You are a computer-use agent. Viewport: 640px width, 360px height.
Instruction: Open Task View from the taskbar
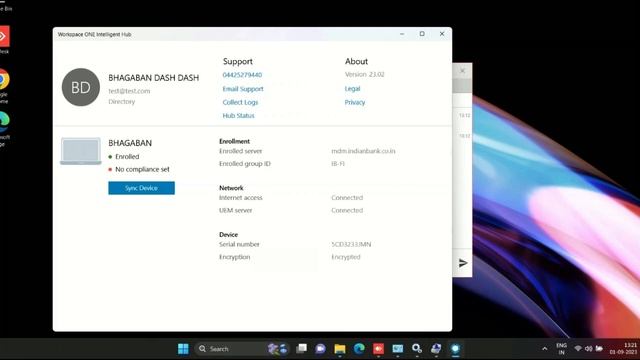301,349
